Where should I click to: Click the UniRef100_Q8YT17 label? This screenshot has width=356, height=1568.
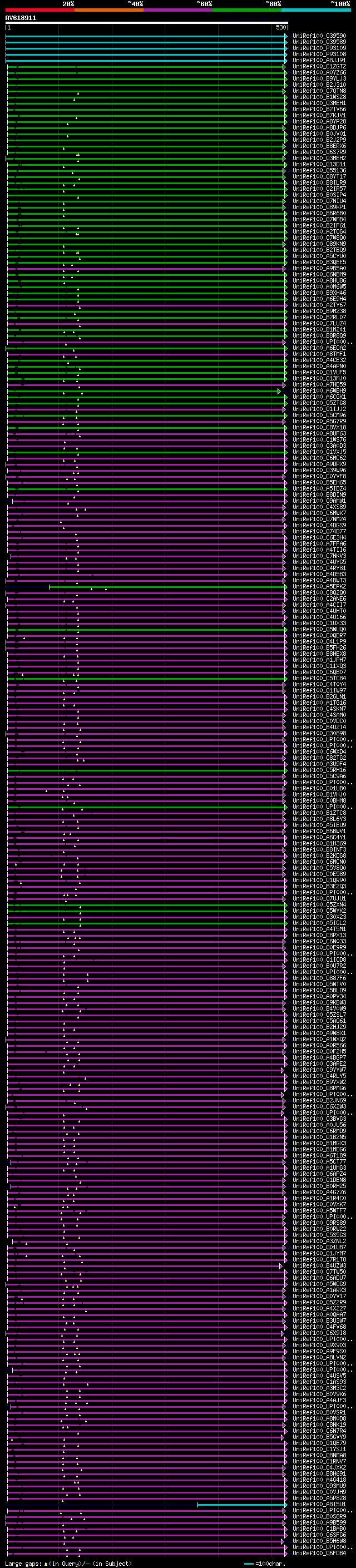pyautogui.click(x=319, y=176)
